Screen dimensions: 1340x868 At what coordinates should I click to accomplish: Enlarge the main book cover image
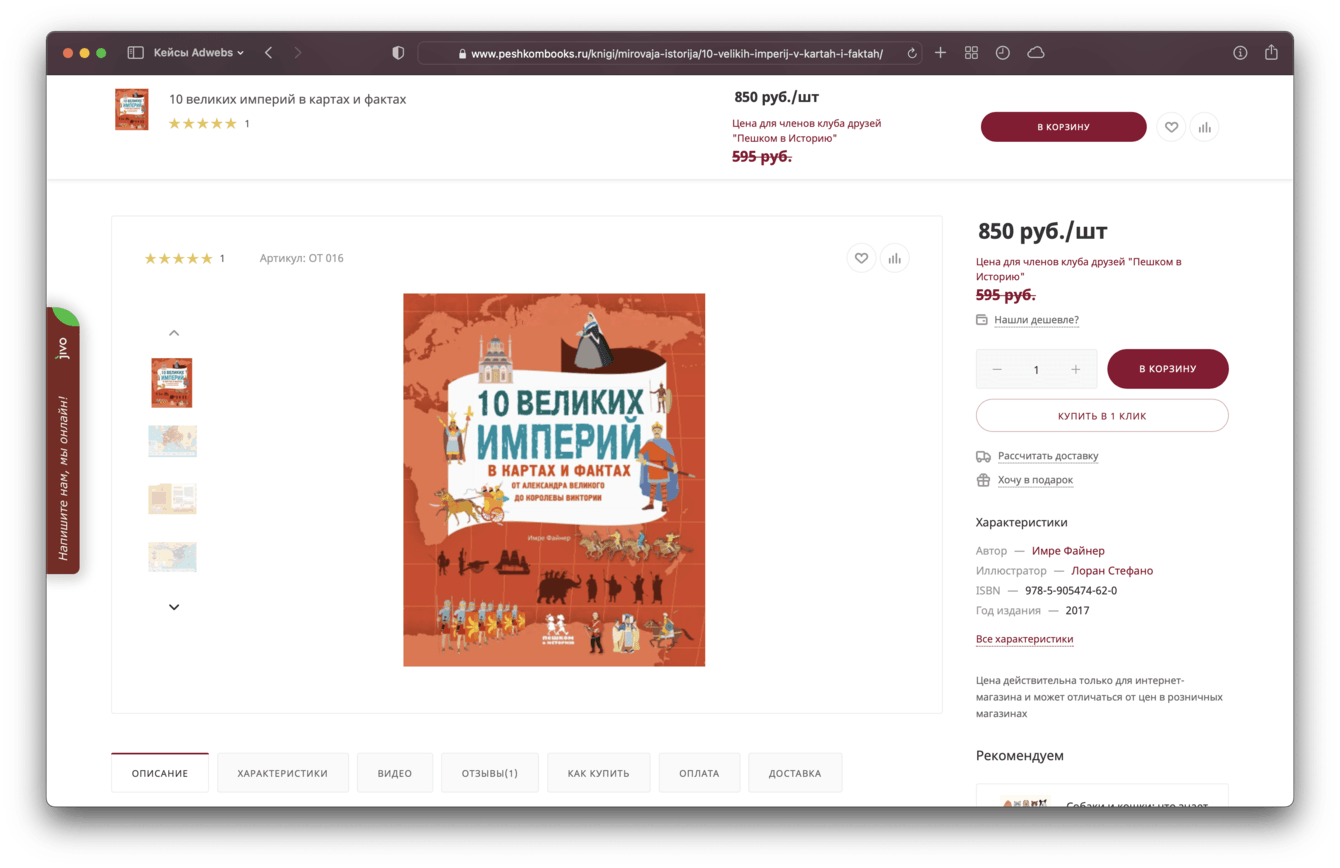pyautogui.click(x=554, y=480)
